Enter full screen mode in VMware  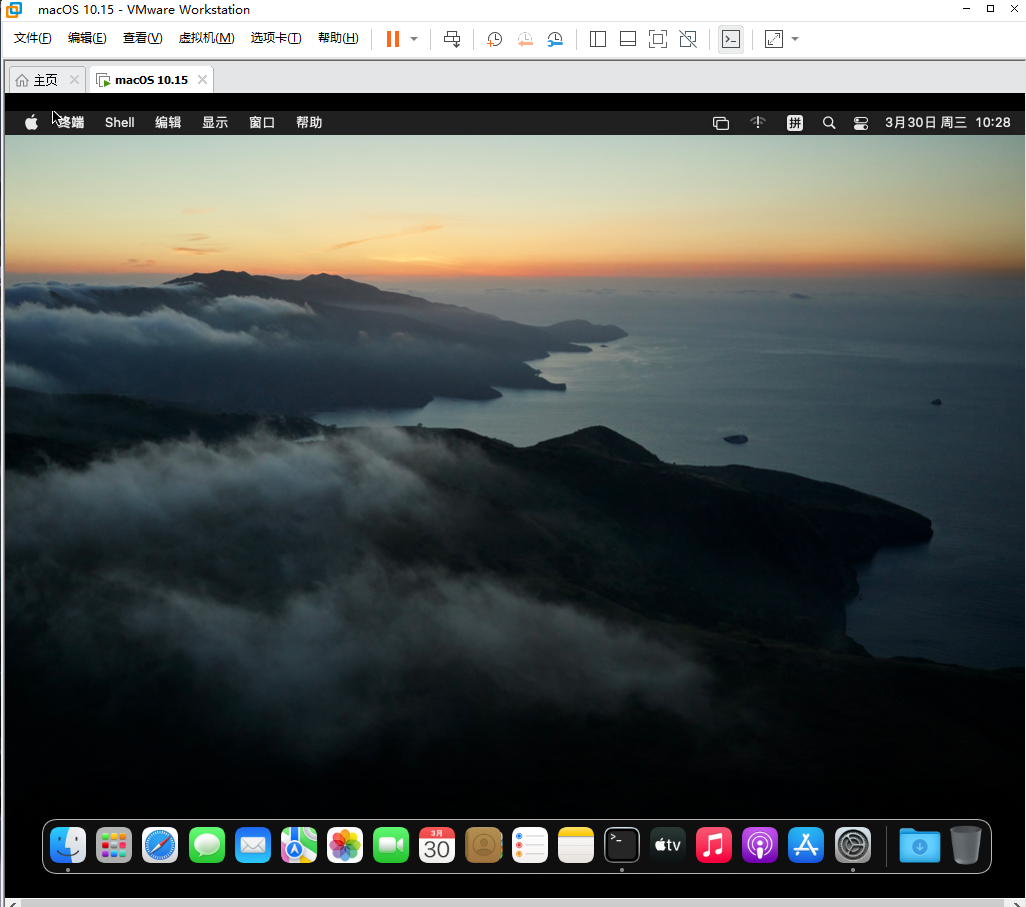658,39
